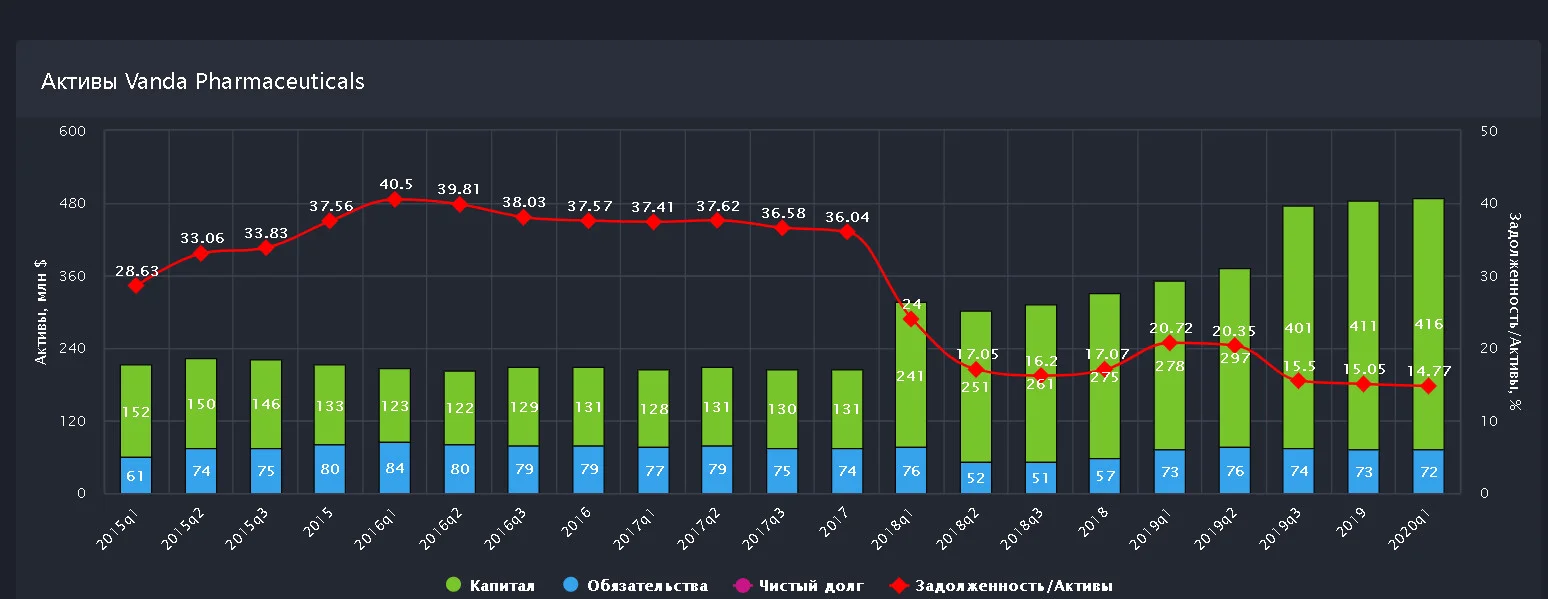The height and width of the screenshot is (599, 1548).
Task: Toggle the Задолженность/Активы line in the legend
Action: click(1002, 586)
